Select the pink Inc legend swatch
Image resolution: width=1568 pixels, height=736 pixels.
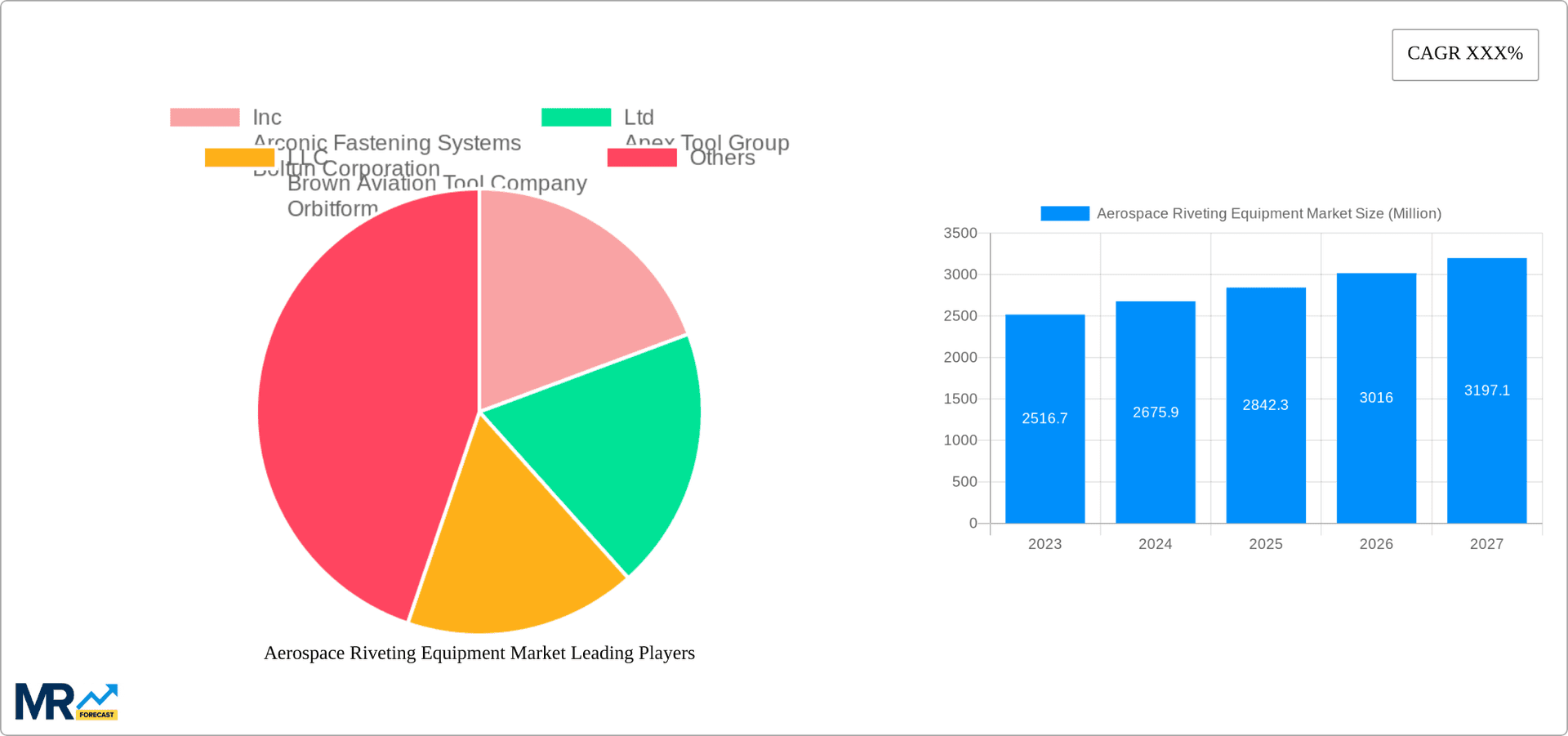point(203,117)
